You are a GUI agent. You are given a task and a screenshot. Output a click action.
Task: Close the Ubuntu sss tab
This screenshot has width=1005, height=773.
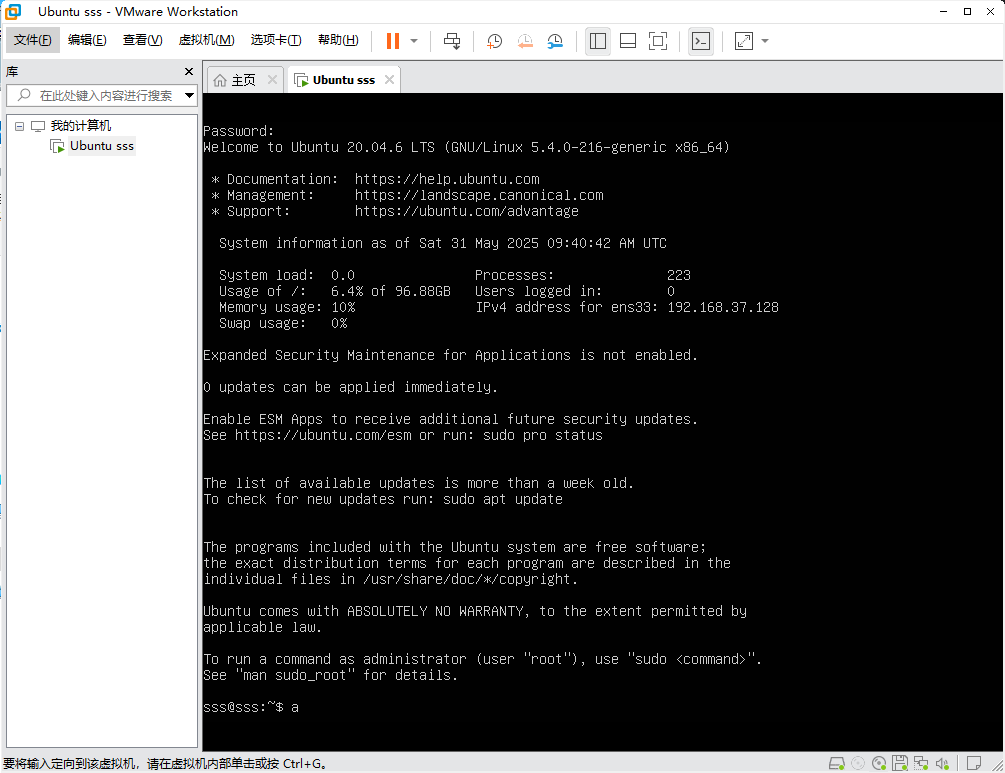(x=390, y=79)
